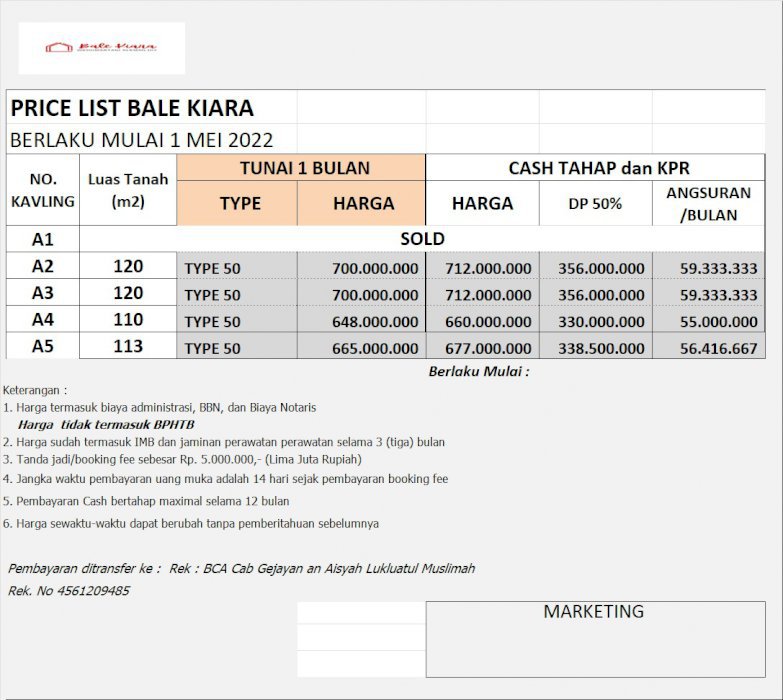This screenshot has width=783, height=700.
Task: Click the DP 50% column header
Action: point(595,204)
